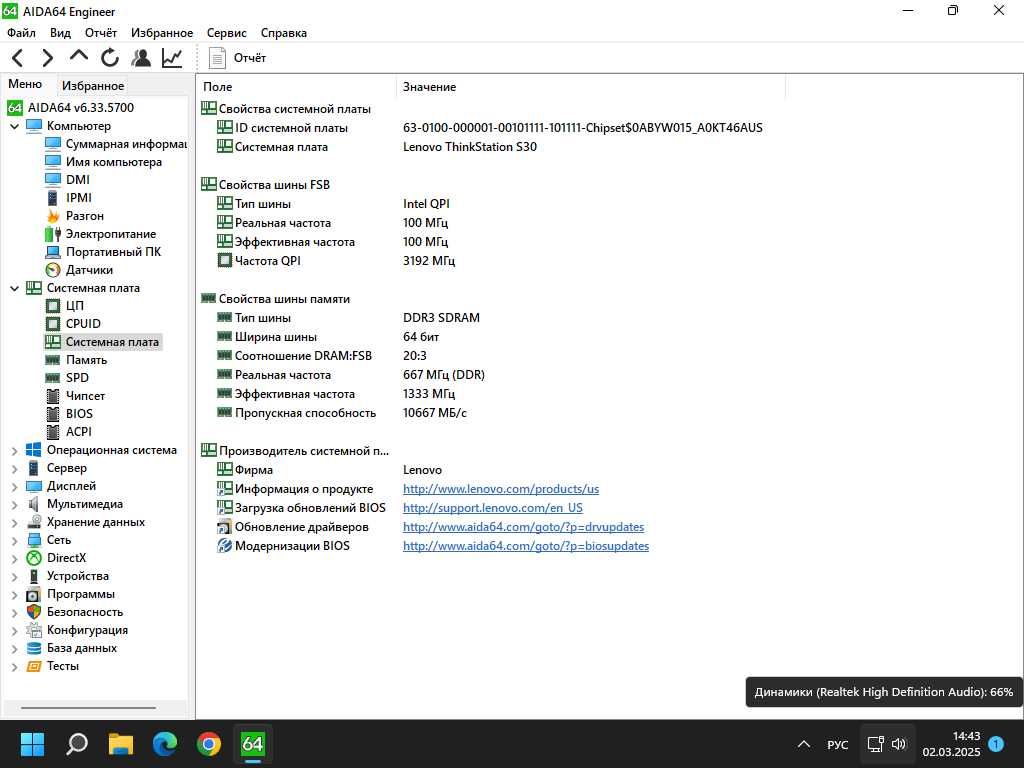Expand the Тесты node
This screenshot has height=768, width=1024.
[x=14, y=667]
